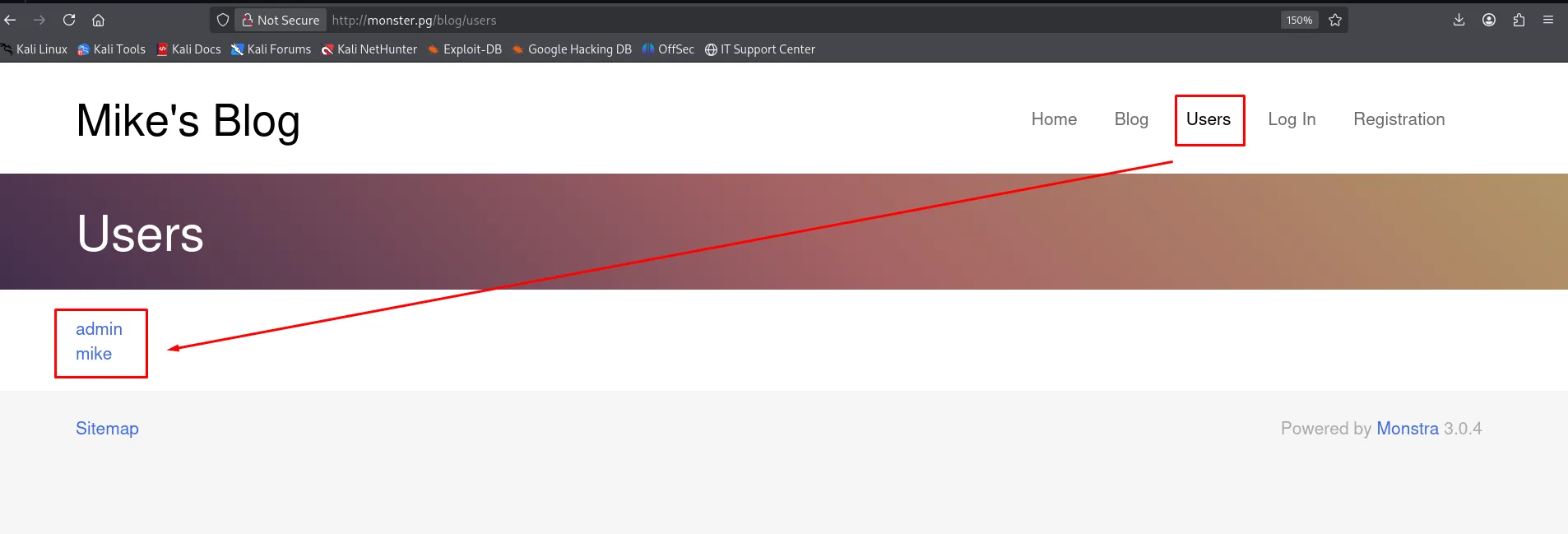Viewport: 1568px width, 534px height.
Task: Click the Mike's Blog site title
Action: coord(188,121)
